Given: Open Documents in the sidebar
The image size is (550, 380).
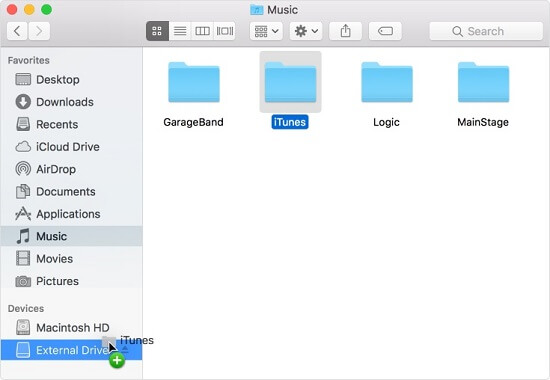Looking at the screenshot, I should click(72, 192).
